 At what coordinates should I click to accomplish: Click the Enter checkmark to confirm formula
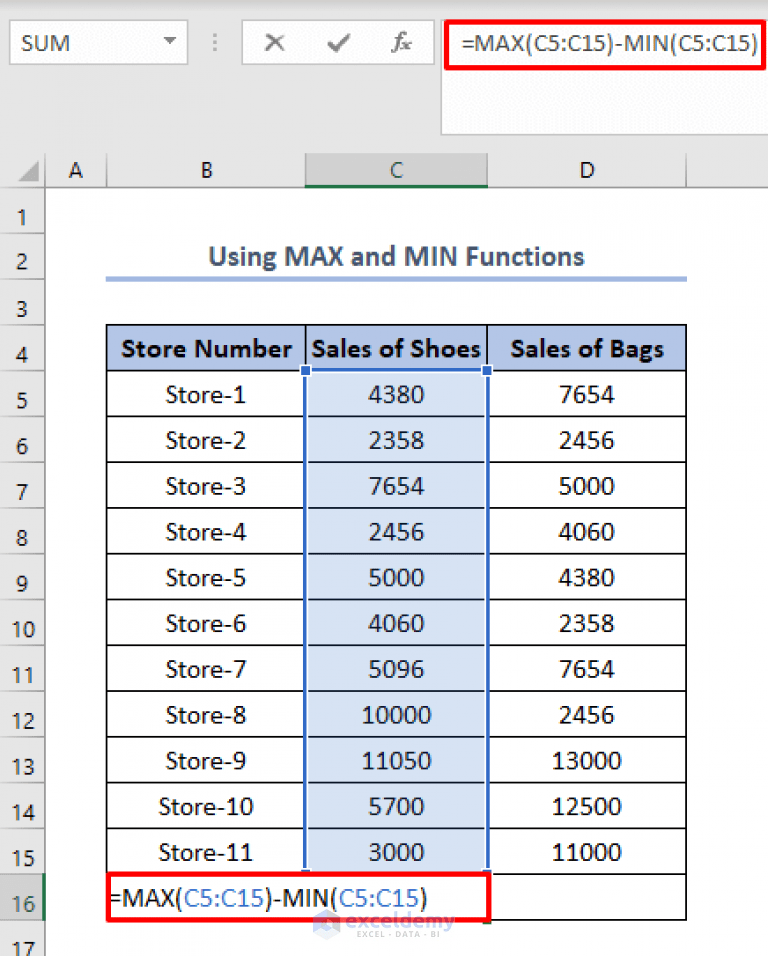click(337, 43)
